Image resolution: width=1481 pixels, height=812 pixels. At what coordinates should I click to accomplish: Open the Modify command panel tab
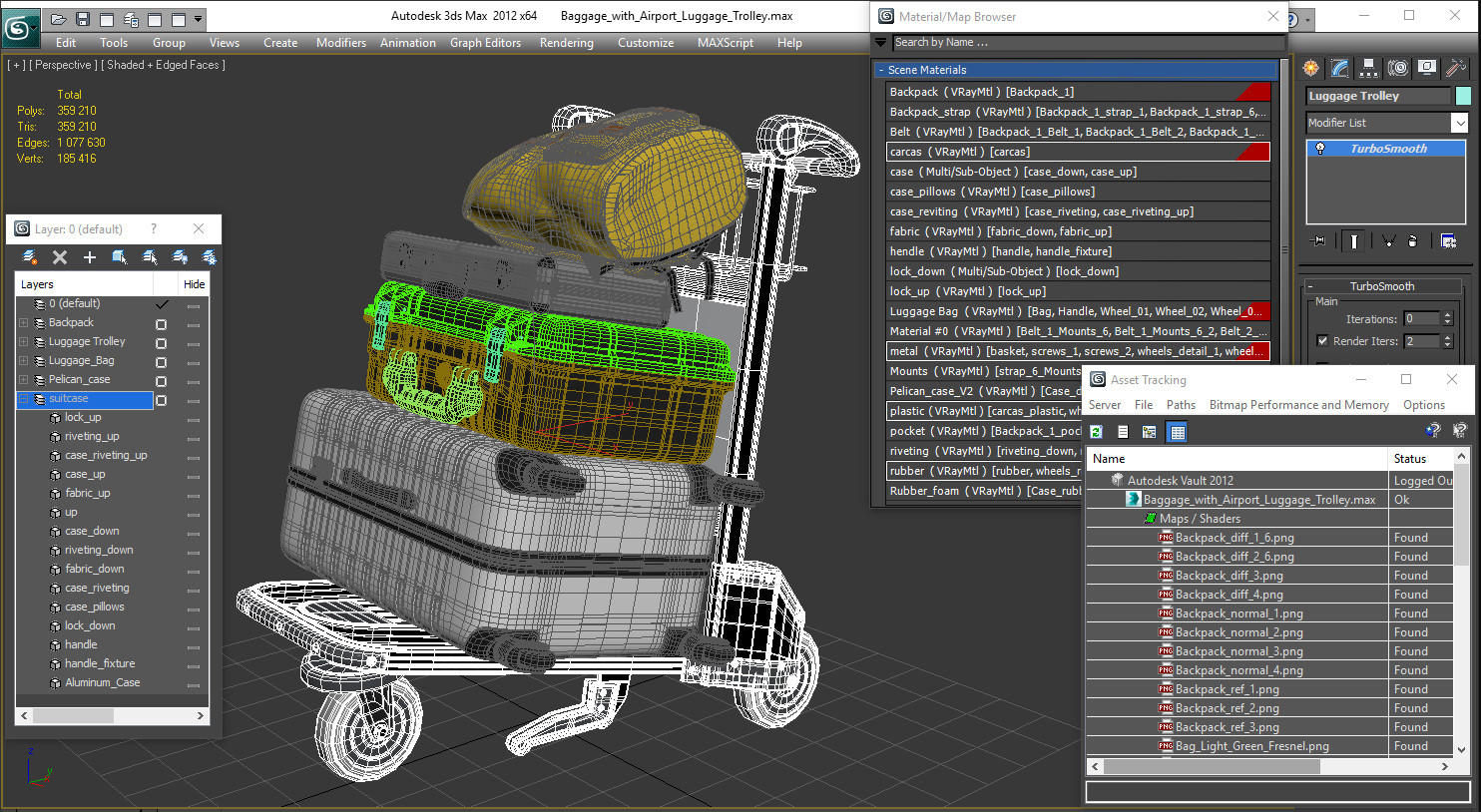click(x=1340, y=68)
